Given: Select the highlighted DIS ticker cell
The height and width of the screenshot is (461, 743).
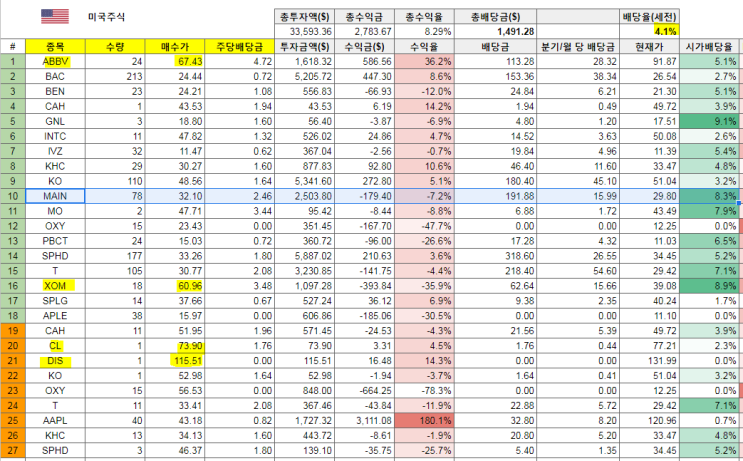Looking at the screenshot, I should pos(55,361).
